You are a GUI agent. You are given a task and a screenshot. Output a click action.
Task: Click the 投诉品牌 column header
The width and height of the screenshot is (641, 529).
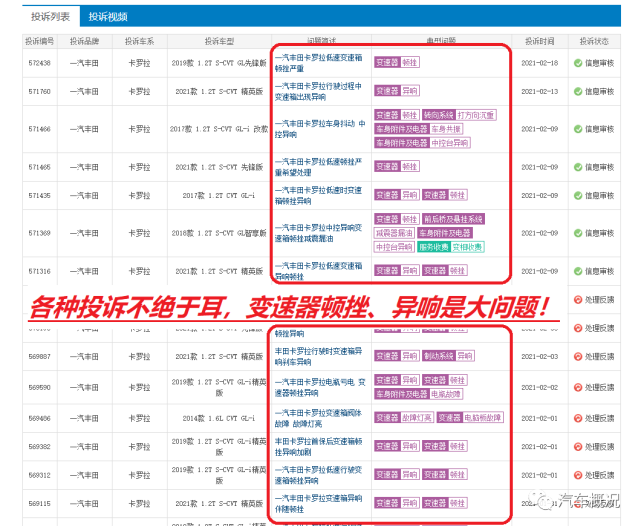point(84,41)
